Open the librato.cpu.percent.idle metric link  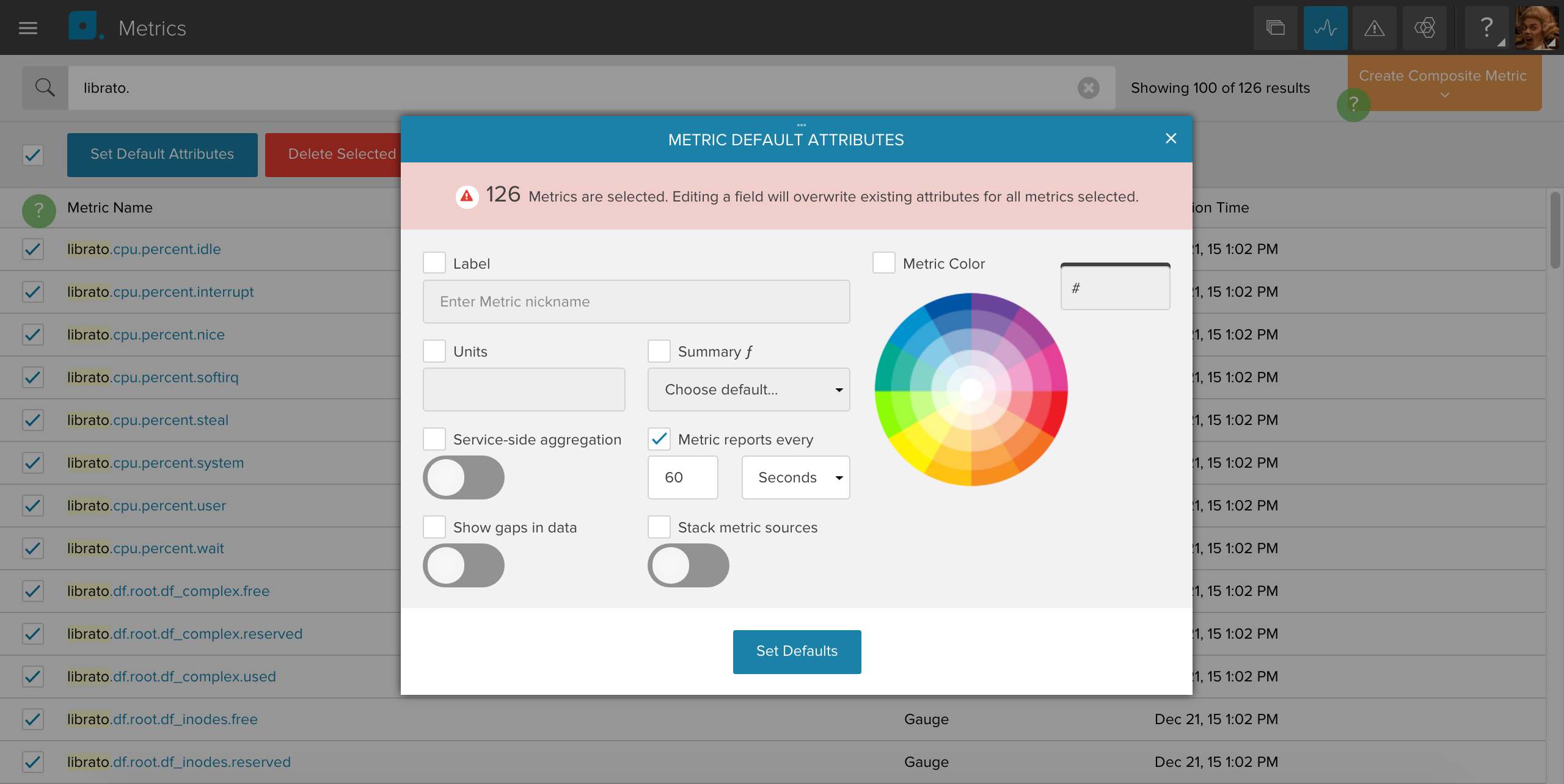click(x=144, y=249)
